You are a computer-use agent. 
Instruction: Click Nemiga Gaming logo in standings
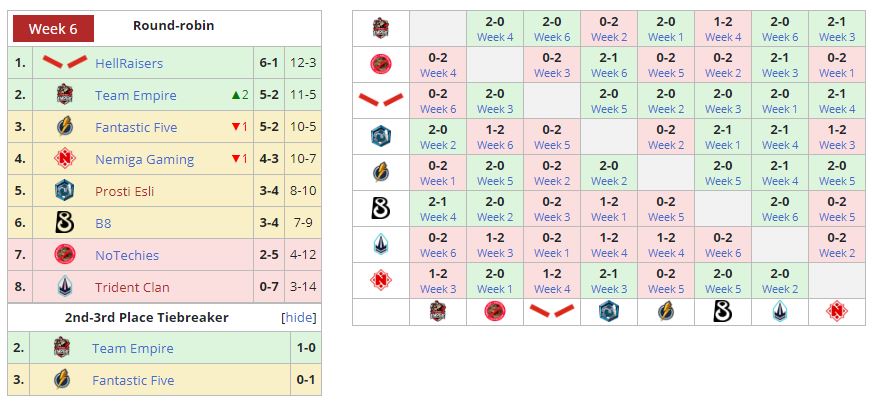point(64,159)
